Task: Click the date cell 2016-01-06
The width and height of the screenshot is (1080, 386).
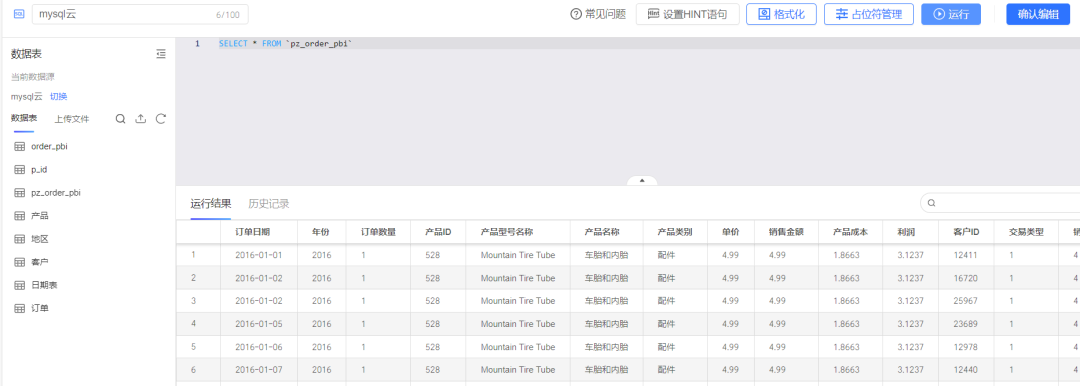Action: tap(258, 347)
